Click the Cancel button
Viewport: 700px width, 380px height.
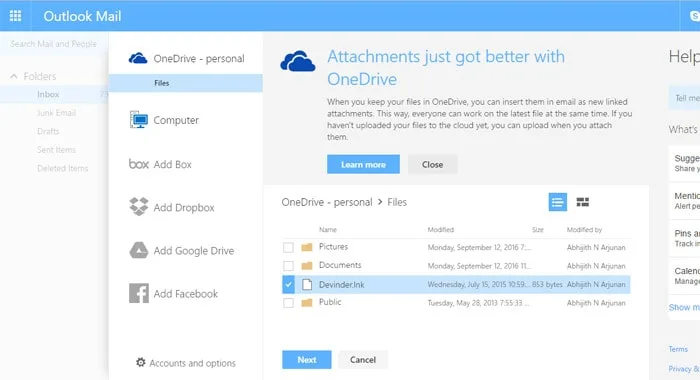(x=363, y=359)
